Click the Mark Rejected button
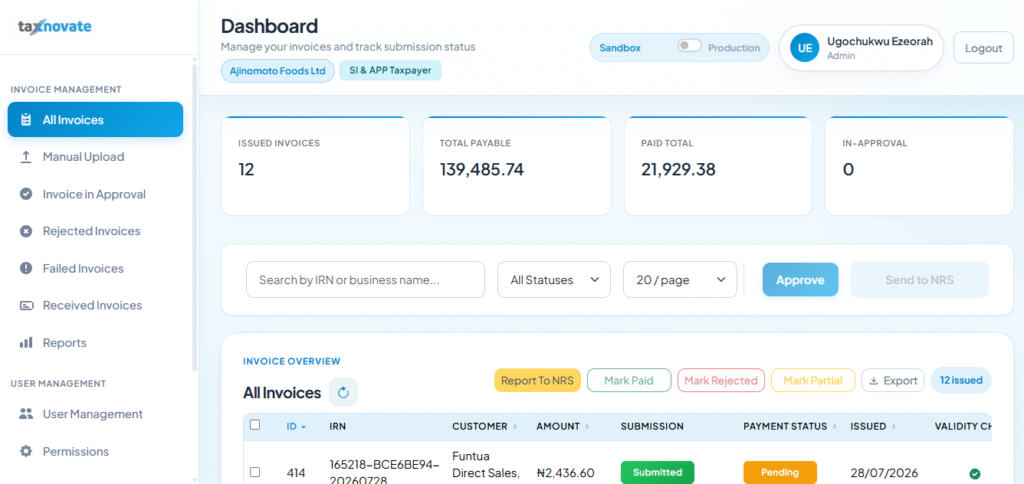 pos(721,380)
